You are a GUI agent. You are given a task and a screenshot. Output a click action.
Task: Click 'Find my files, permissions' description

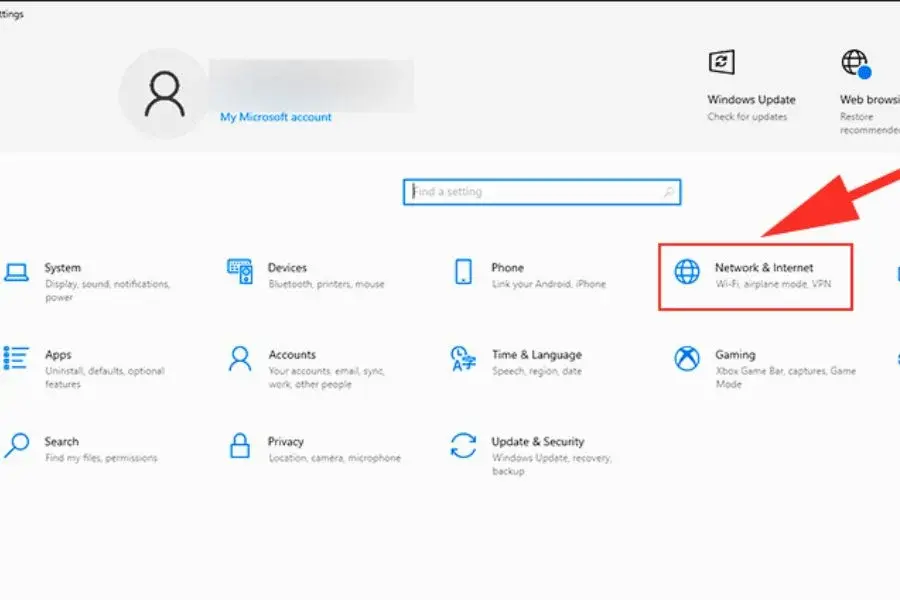101,458
